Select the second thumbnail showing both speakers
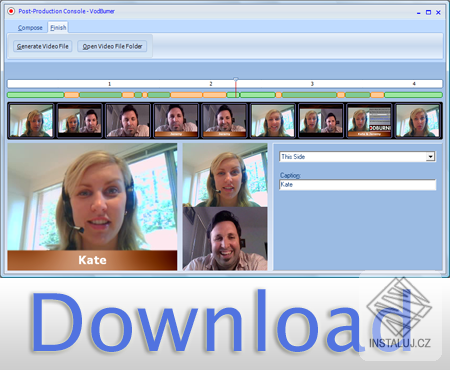Viewport: 450px width, 370px height. pyautogui.click(x=80, y=121)
